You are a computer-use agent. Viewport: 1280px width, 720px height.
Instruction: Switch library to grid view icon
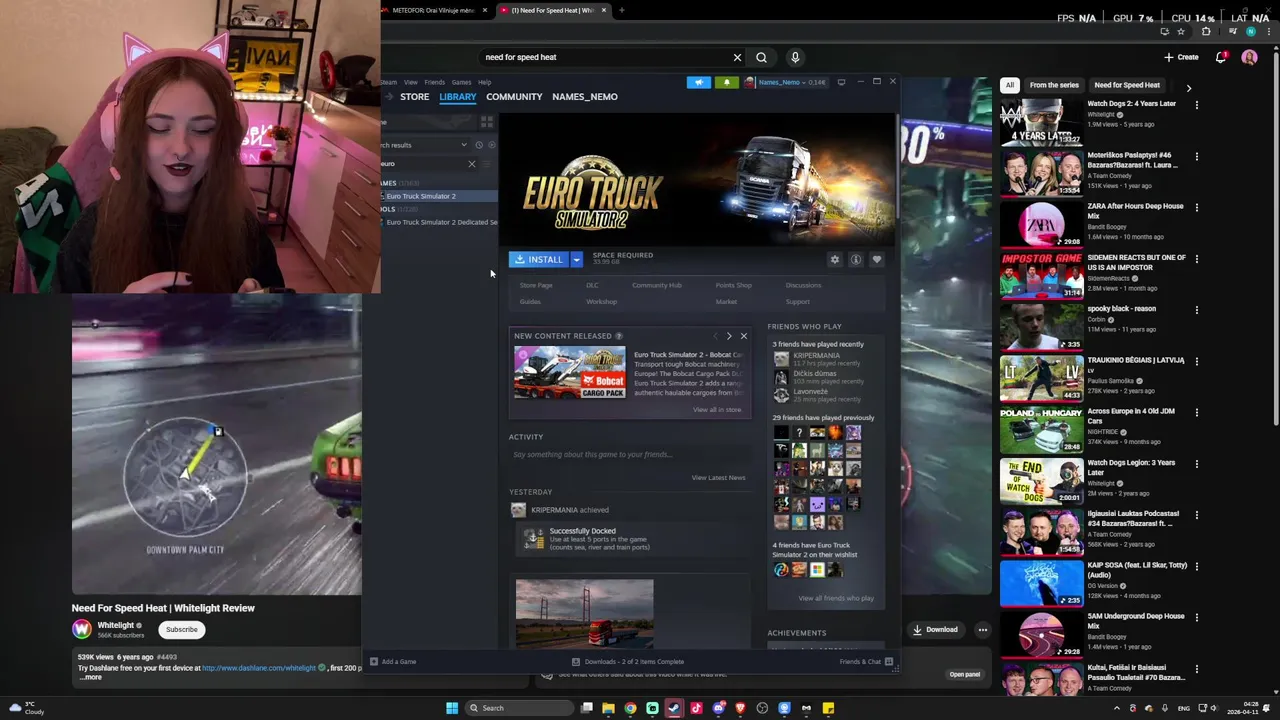tap(487, 122)
